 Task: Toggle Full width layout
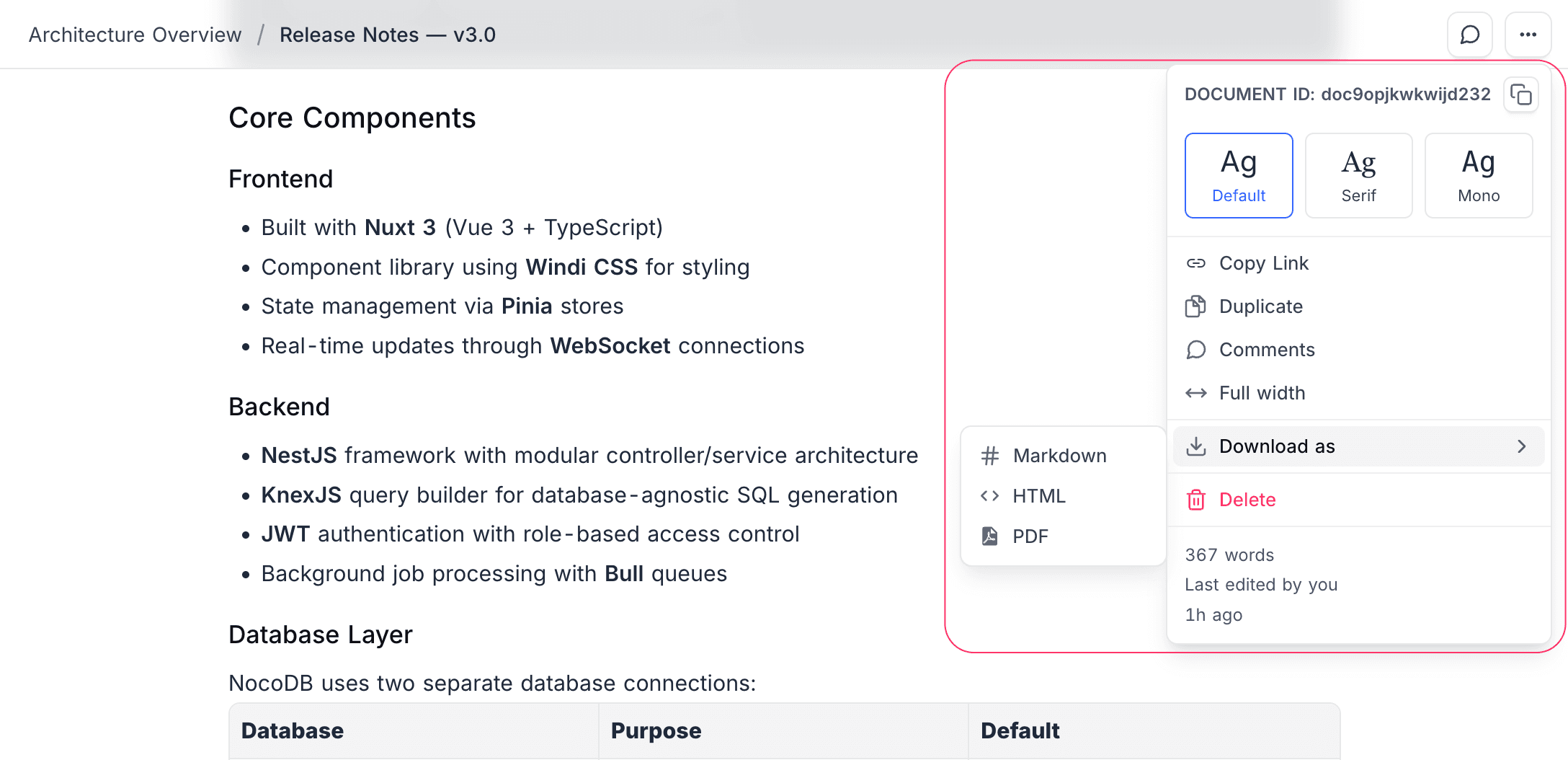1262,393
